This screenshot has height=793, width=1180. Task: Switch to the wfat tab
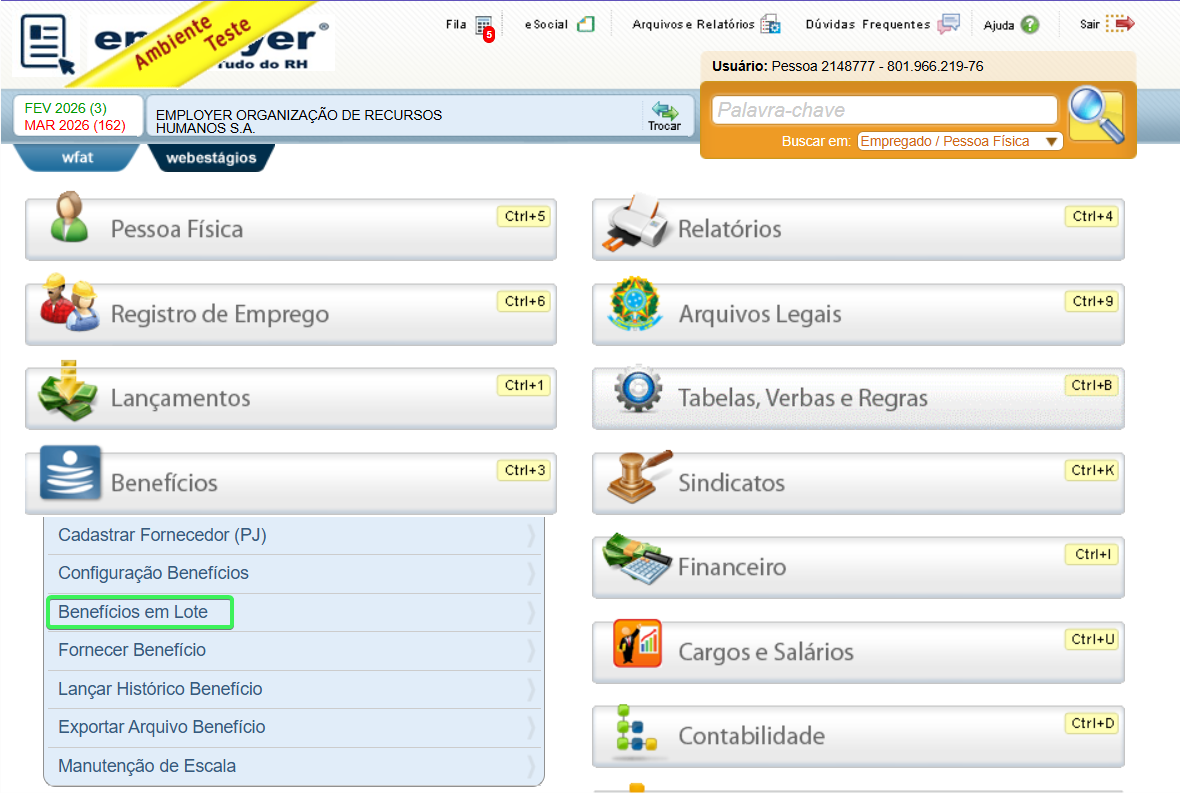pos(78,158)
